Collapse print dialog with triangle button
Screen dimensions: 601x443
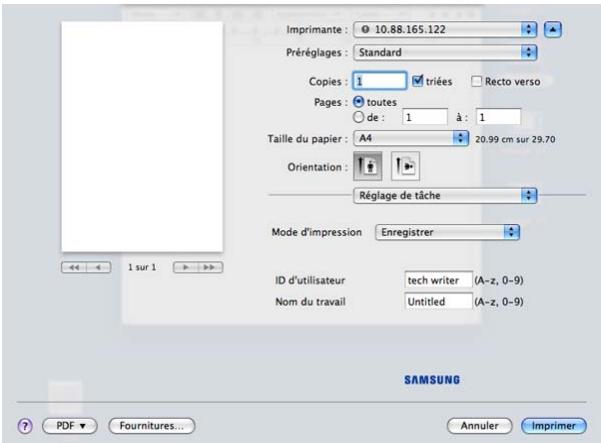[552, 30]
